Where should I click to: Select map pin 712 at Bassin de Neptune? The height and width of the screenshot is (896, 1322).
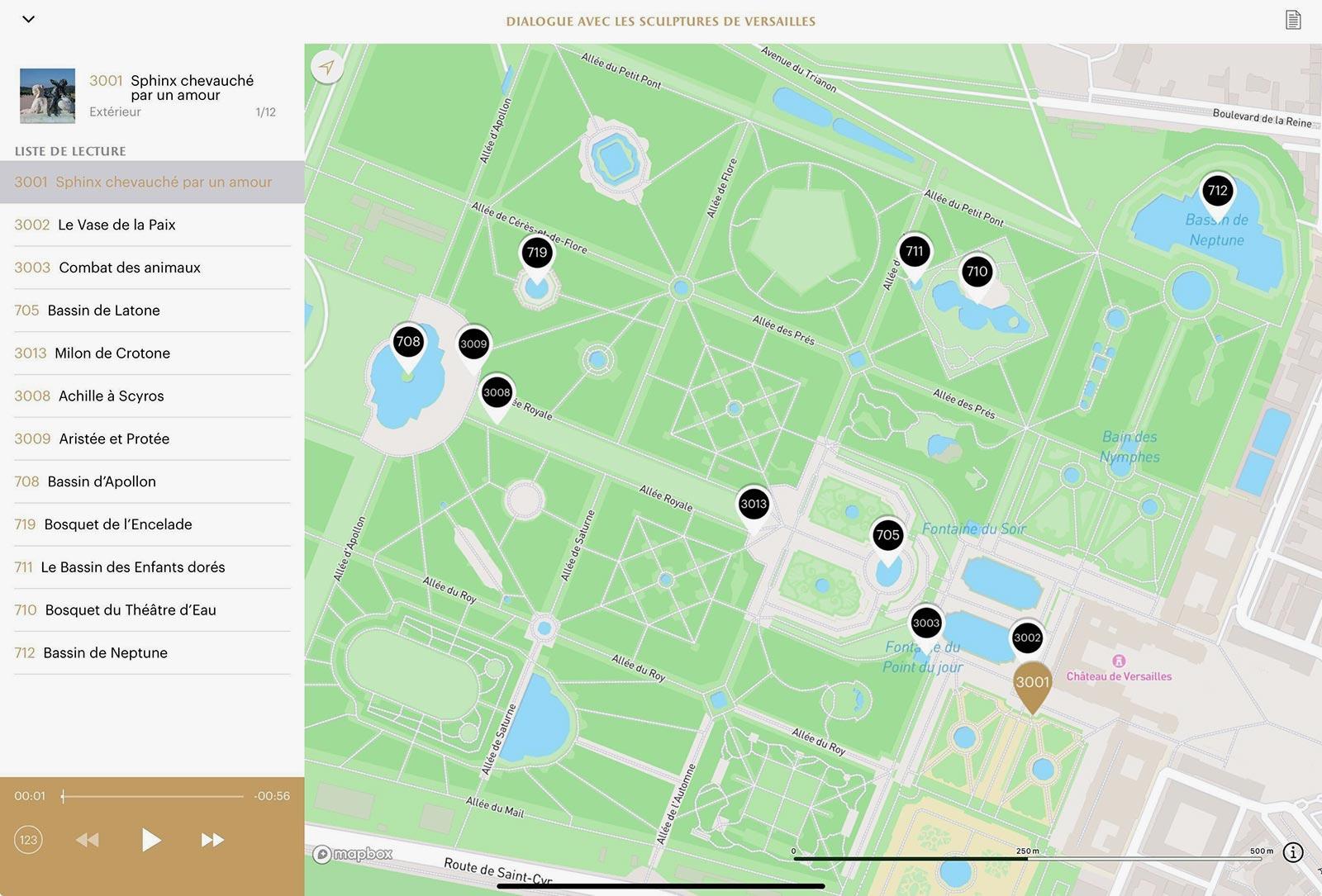pyautogui.click(x=1217, y=192)
